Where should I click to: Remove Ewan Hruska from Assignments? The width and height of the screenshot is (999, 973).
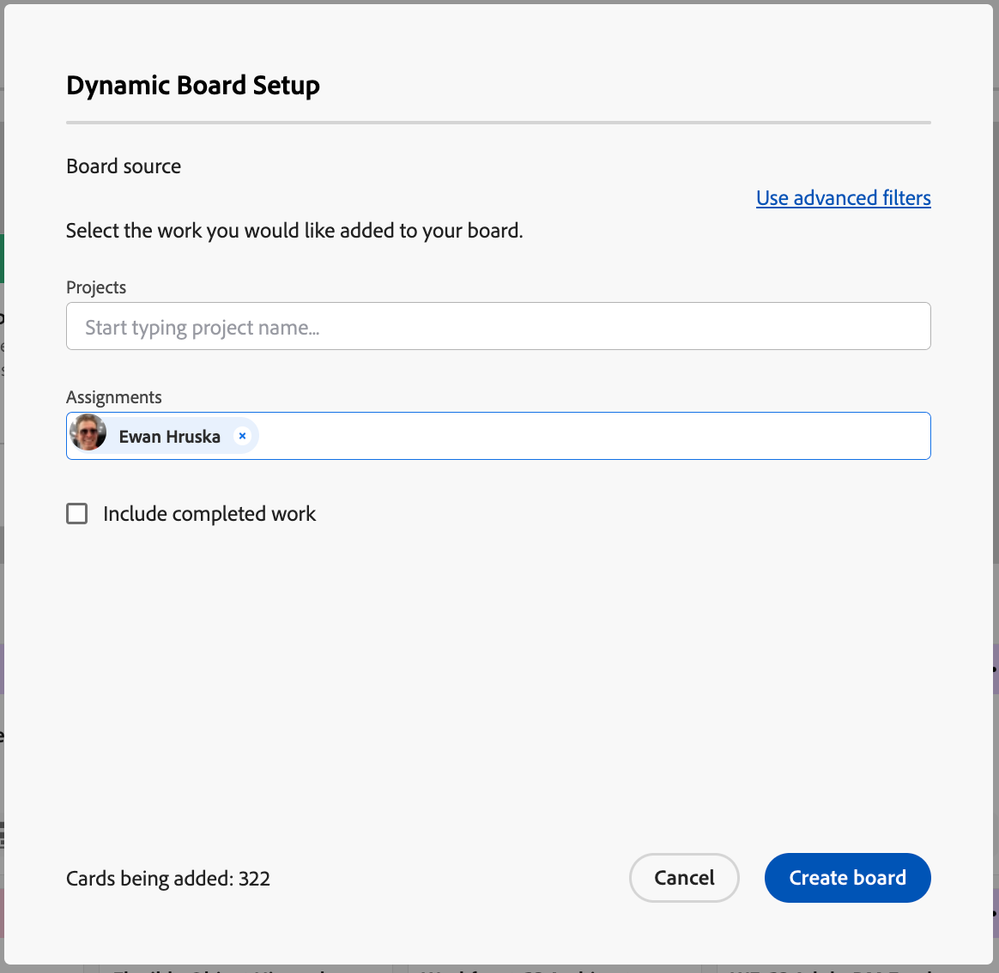pos(242,436)
